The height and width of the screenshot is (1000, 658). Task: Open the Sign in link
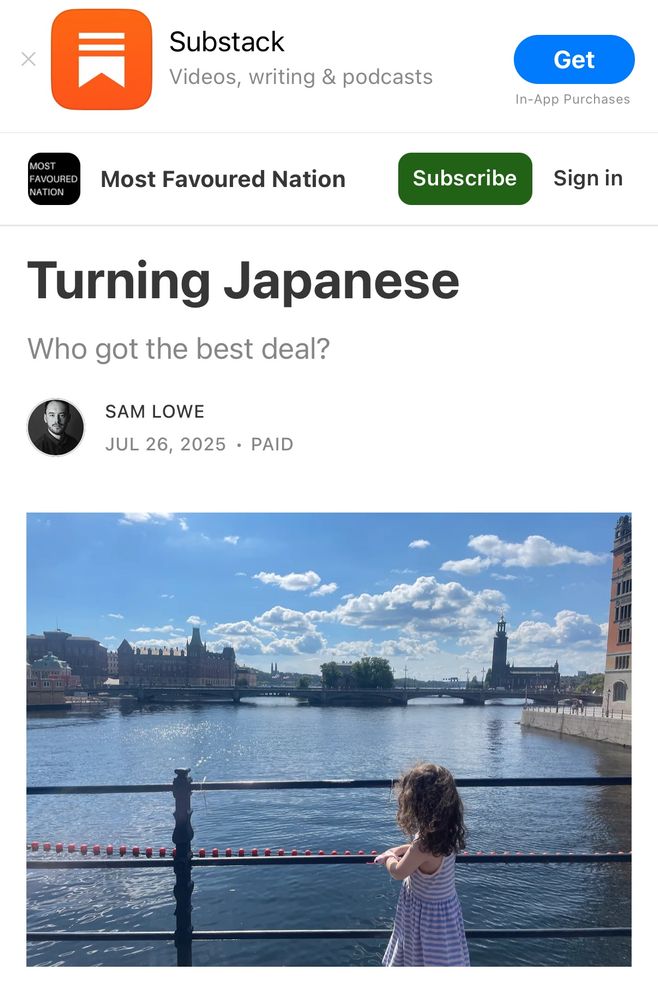588,179
